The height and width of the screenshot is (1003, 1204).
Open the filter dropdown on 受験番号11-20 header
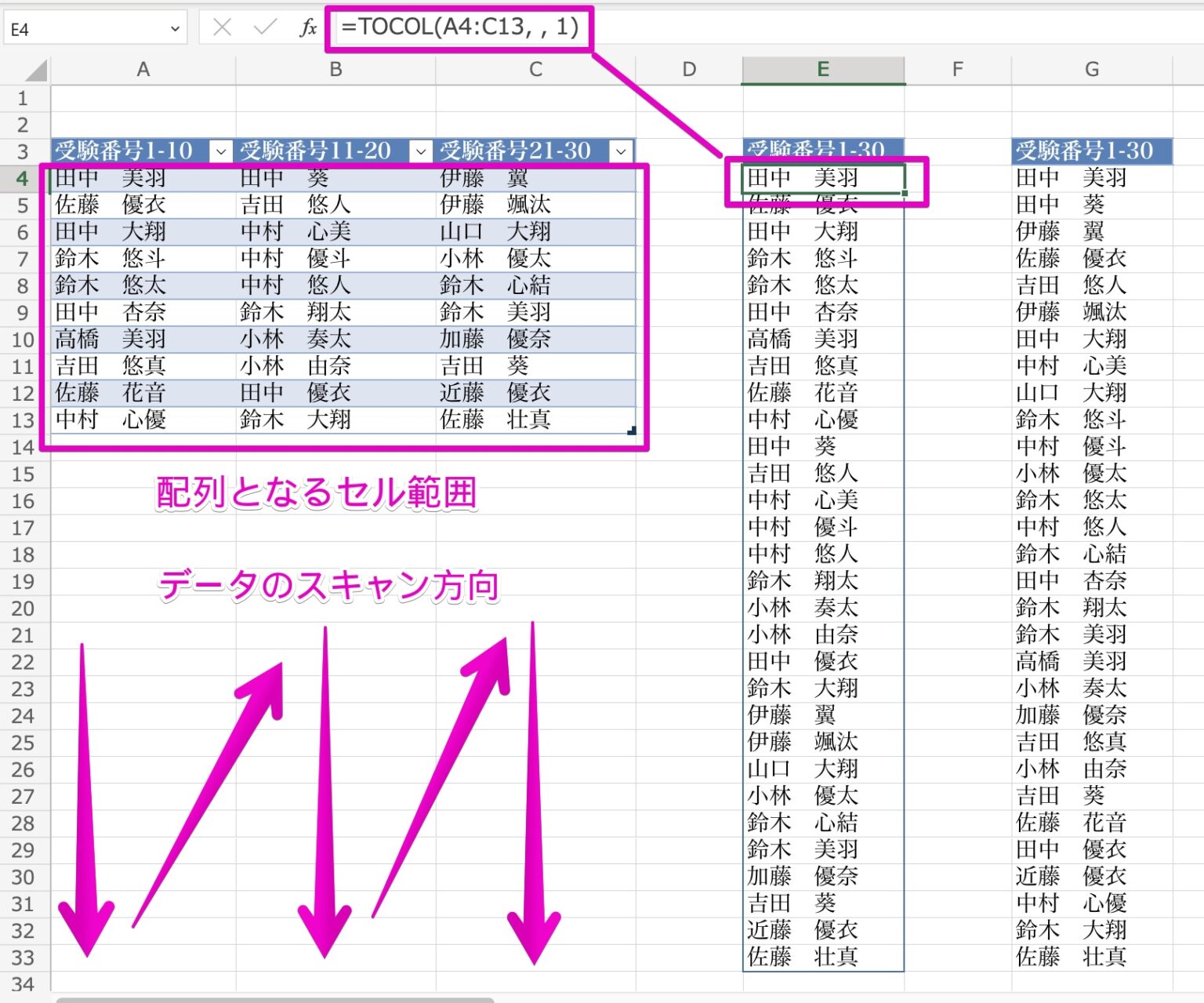(x=421, y=151)
